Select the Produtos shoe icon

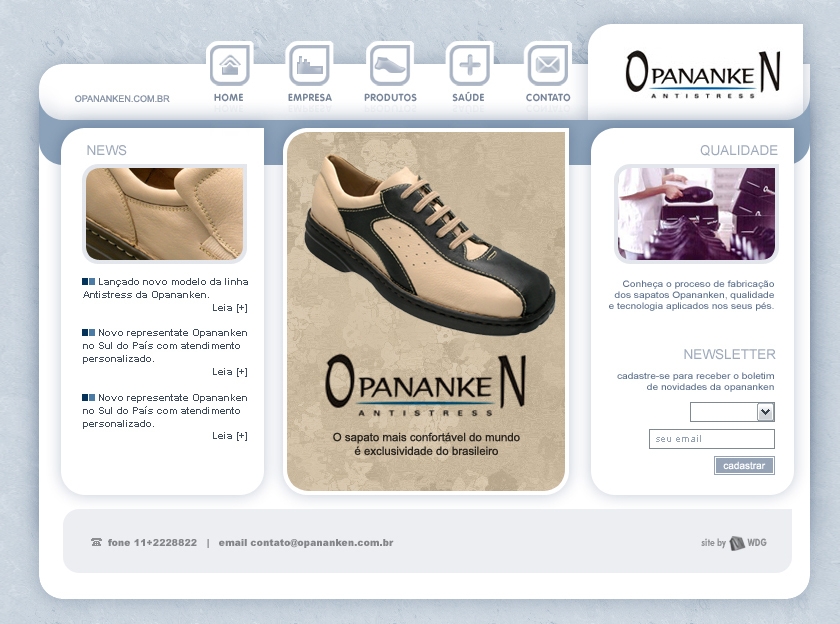(x=390, y=64)
